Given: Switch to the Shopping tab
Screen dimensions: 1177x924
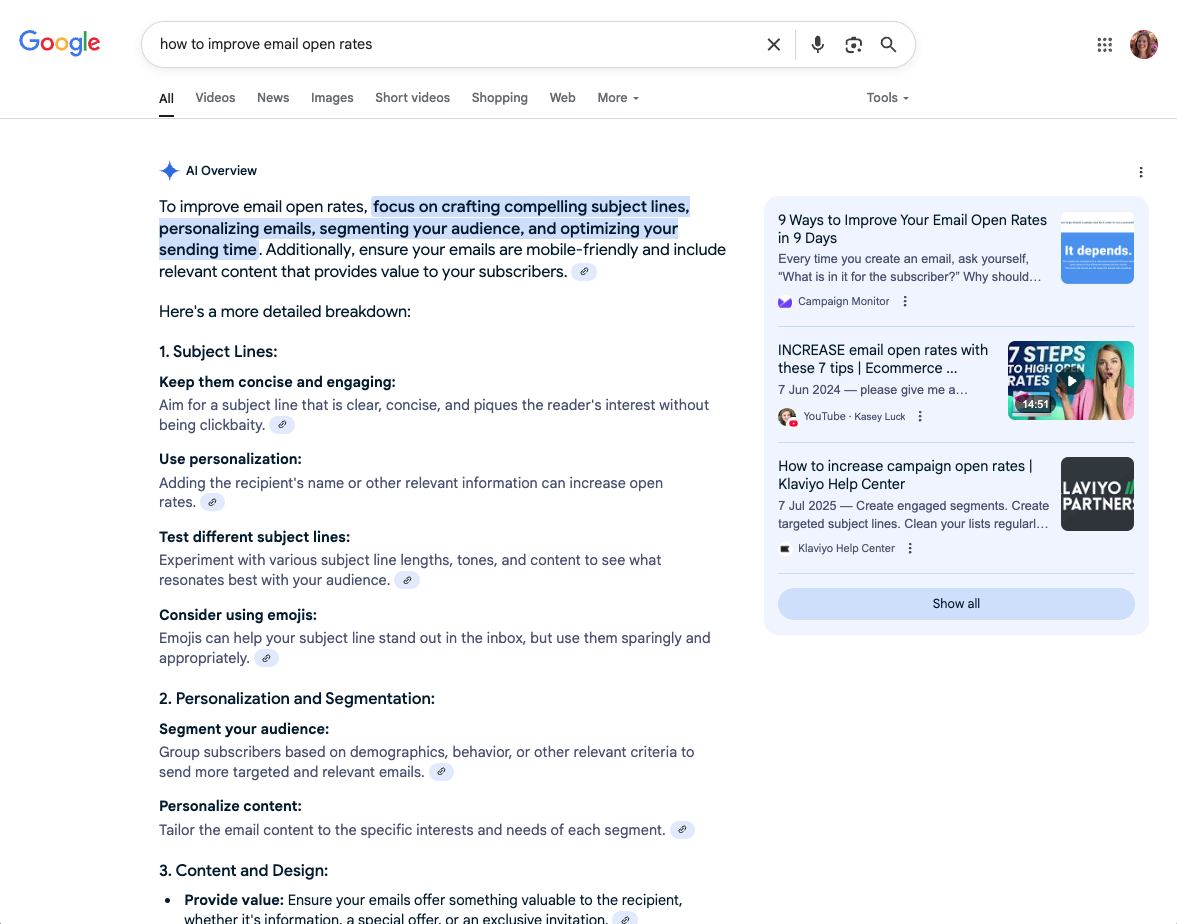Looking at the screenshot, I should (499, 98).
